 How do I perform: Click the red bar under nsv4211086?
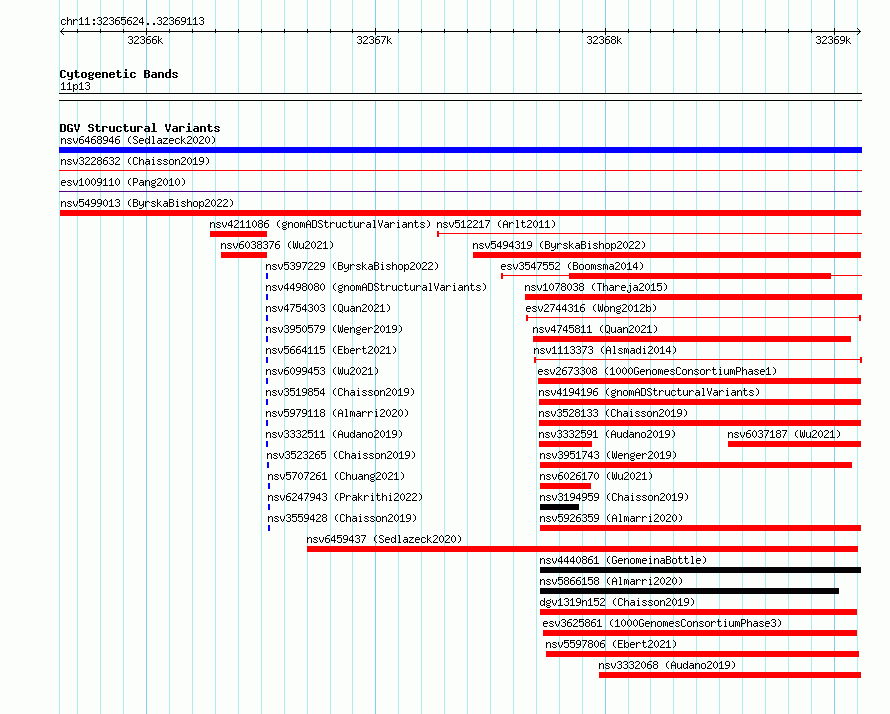[x=238, y=234]
